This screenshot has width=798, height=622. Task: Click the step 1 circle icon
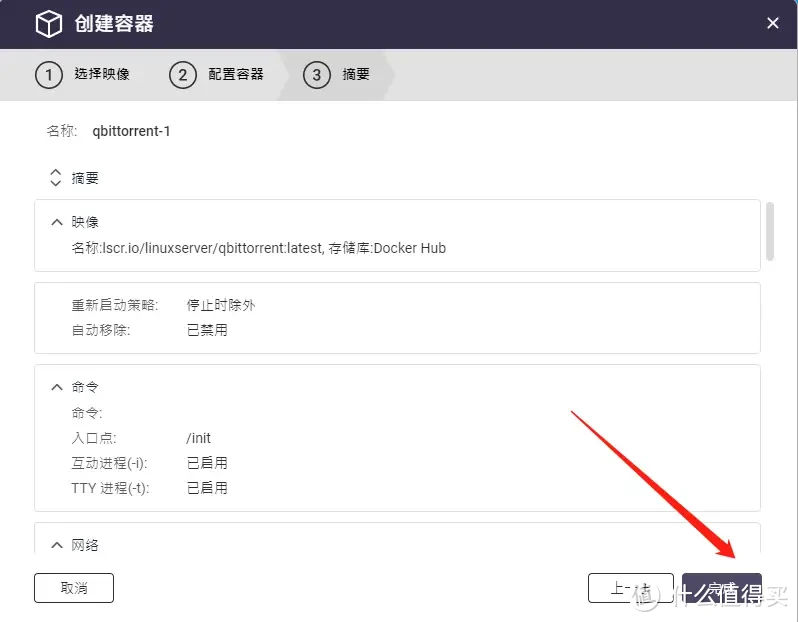[x=48, y=75]
